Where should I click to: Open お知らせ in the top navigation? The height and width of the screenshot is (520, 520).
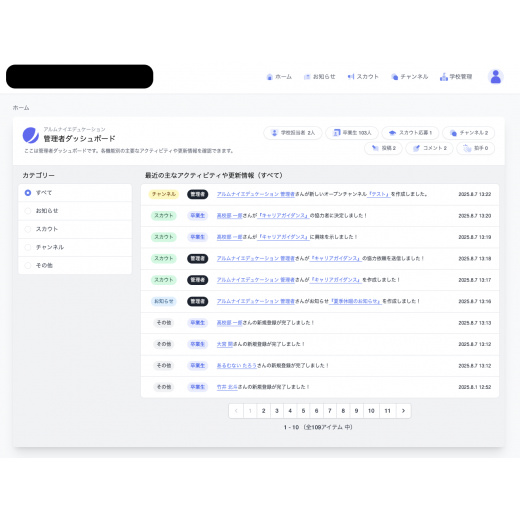point(319,77)
